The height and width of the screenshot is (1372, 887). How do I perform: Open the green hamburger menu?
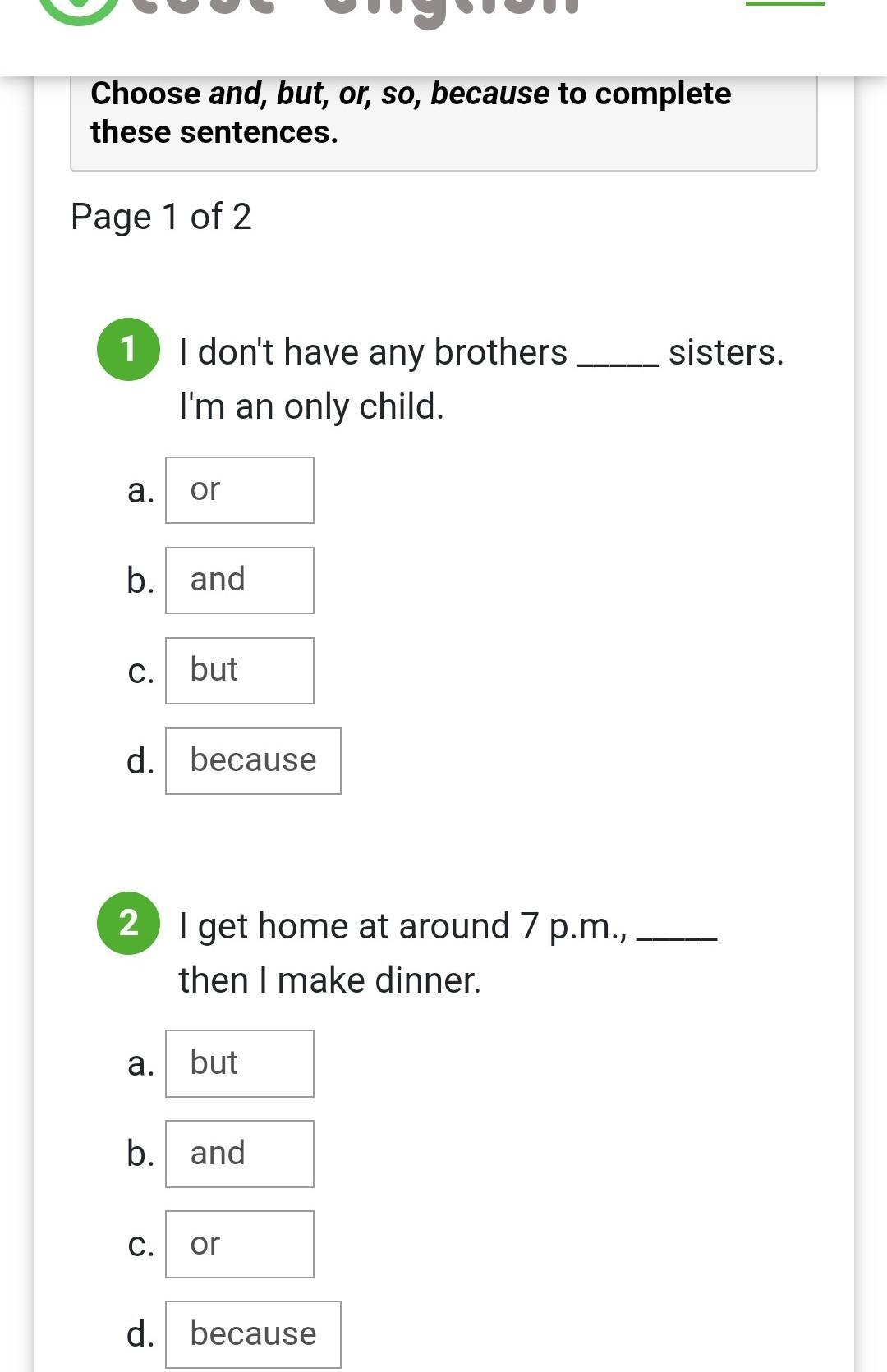tap(784, 4)
